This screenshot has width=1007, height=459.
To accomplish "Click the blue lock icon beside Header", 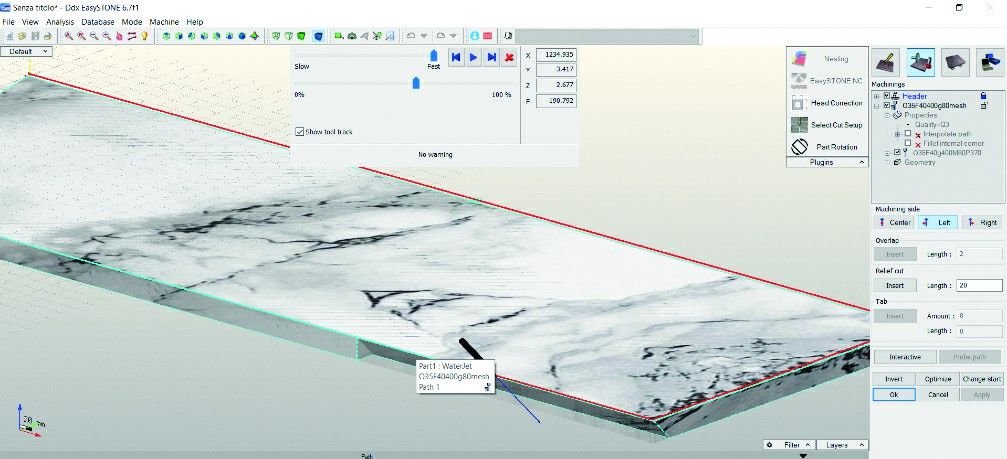I will coord(983,96).
